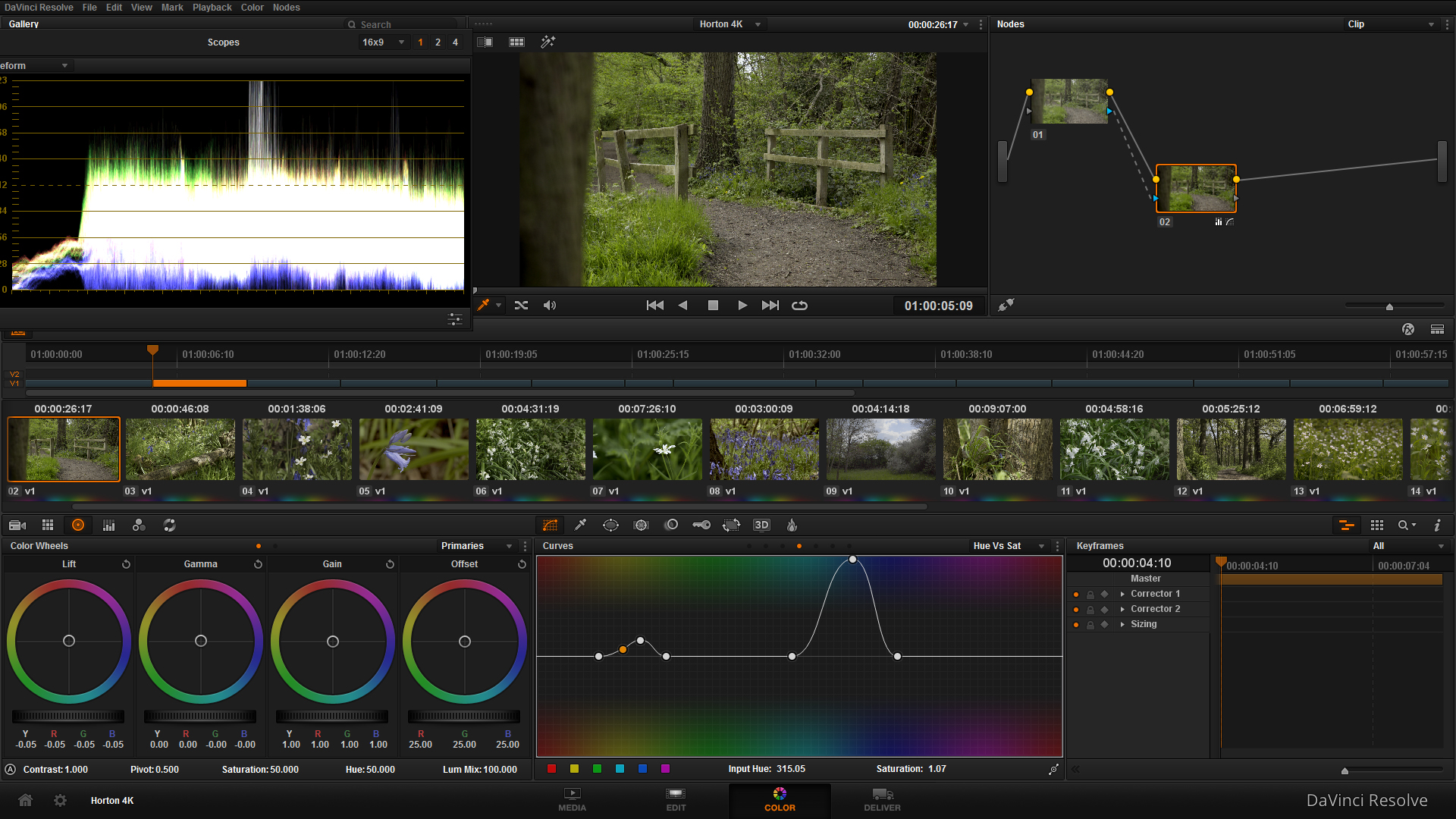Open the waveform scope type dropdown
The image size is (1456, 819).
35,66
